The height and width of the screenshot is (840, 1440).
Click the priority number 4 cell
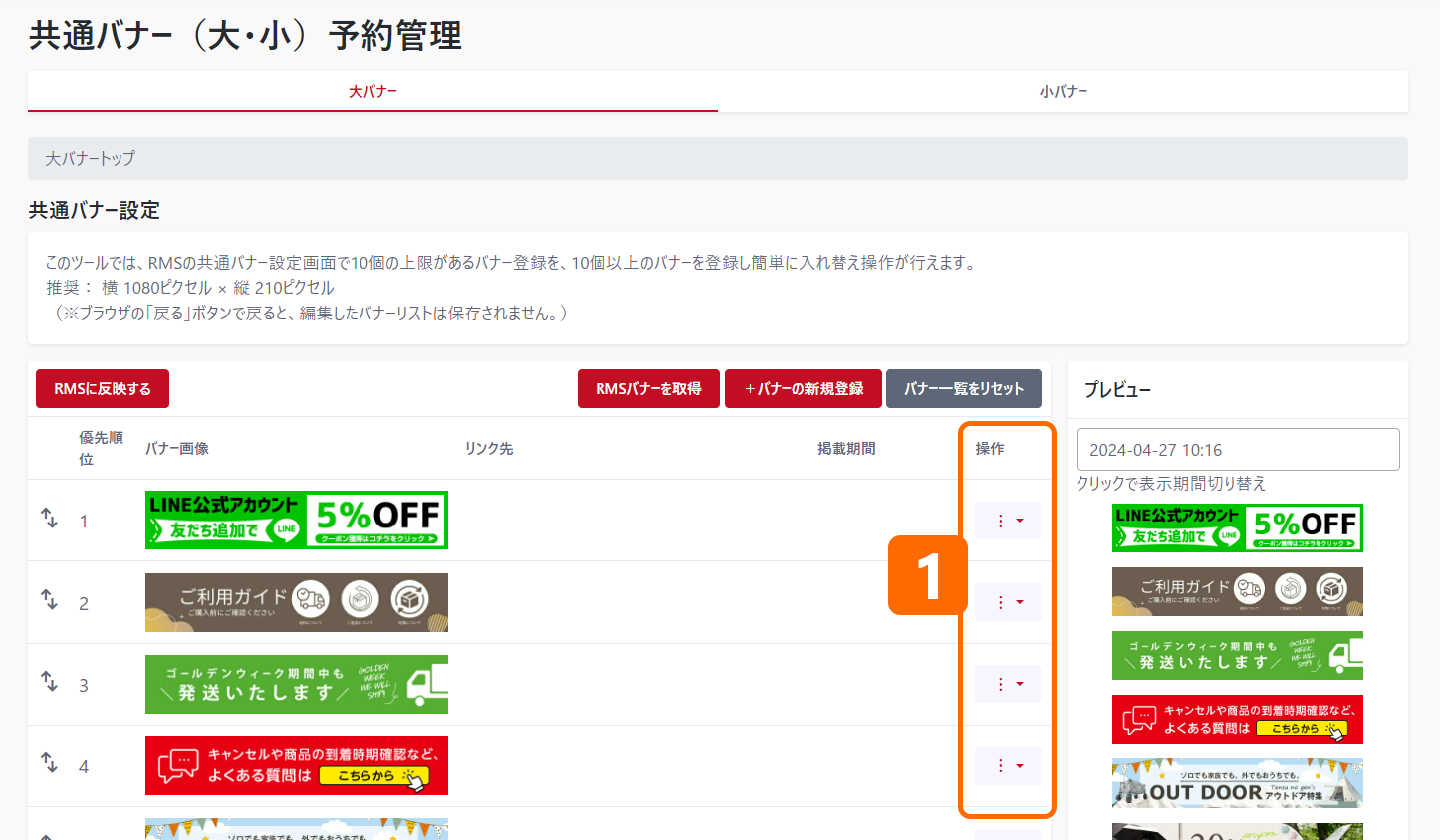84,766
